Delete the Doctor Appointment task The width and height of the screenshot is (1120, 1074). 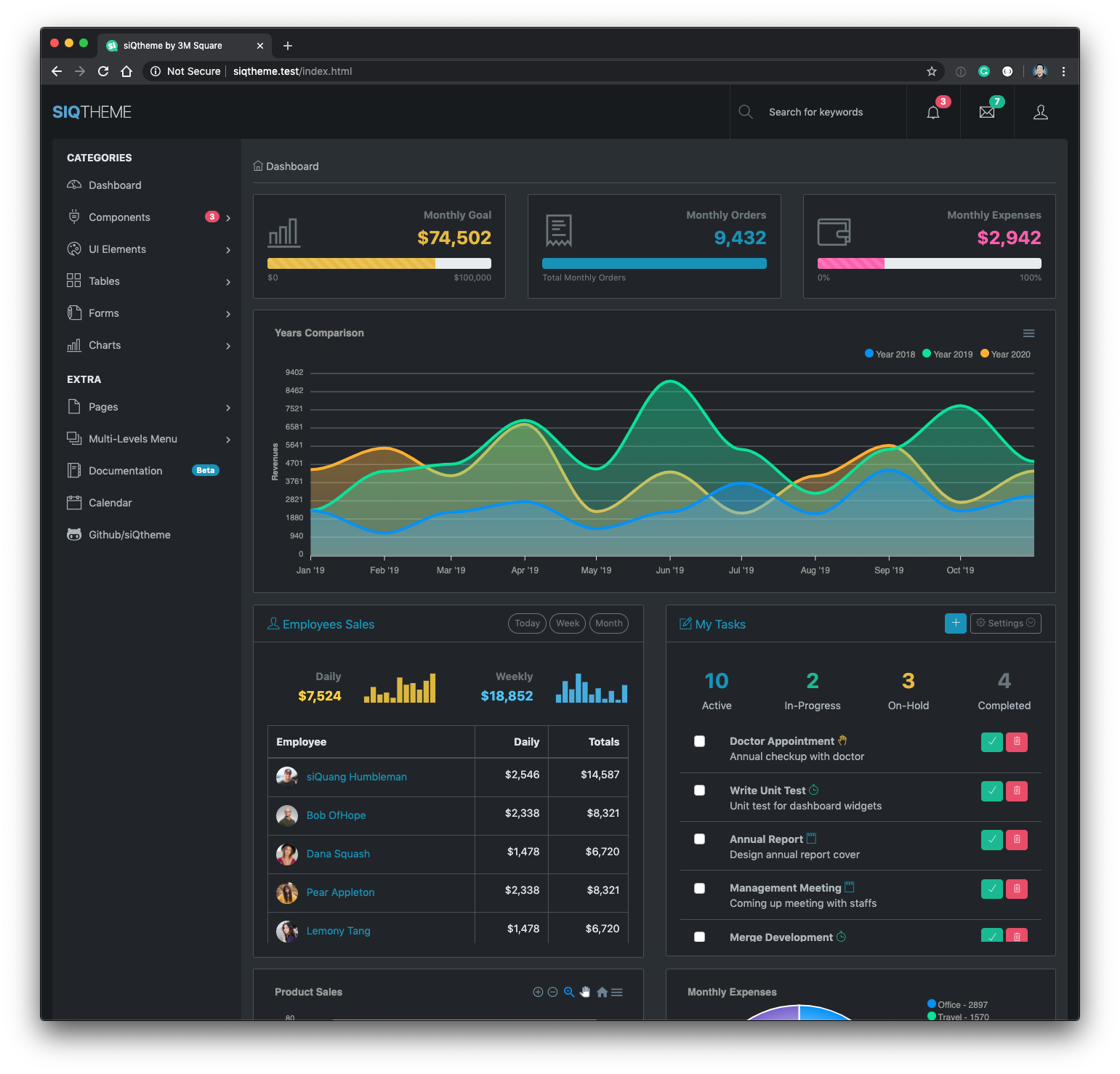click(x=1017, y=742)
